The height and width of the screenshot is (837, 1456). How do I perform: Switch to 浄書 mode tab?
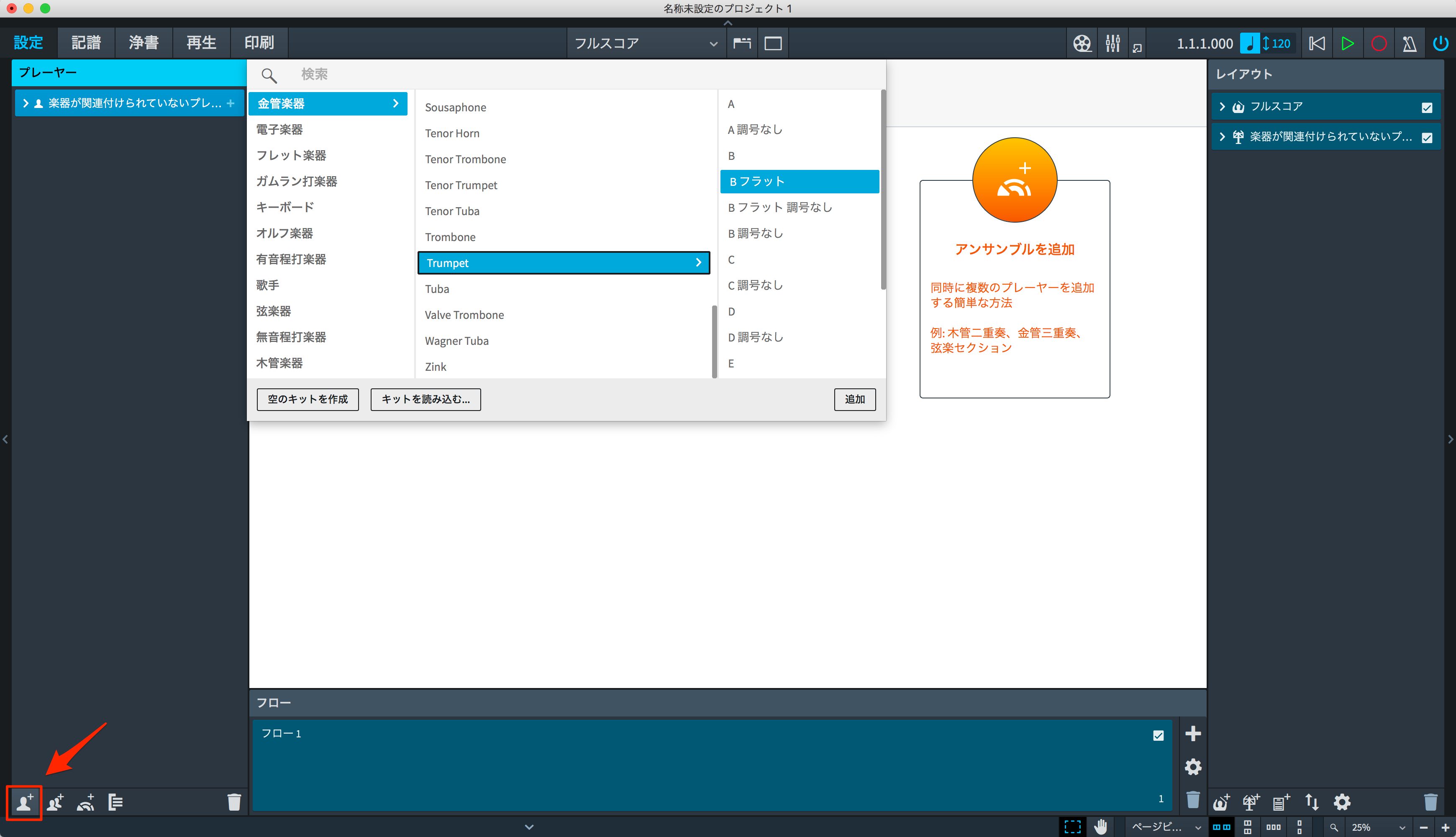144,43
